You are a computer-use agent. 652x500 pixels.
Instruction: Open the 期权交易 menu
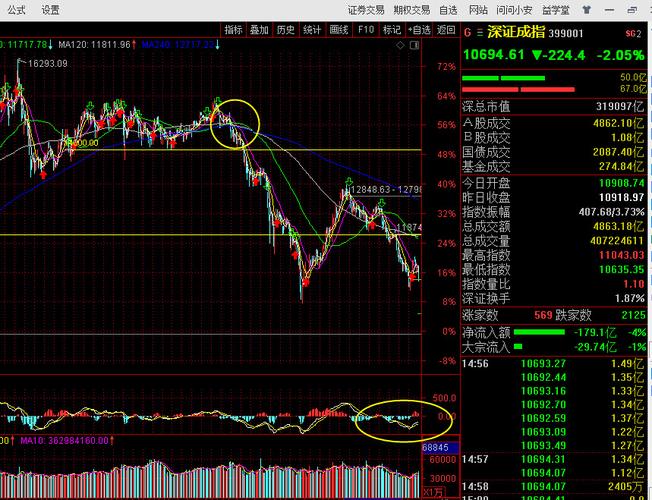coord(411,10)
